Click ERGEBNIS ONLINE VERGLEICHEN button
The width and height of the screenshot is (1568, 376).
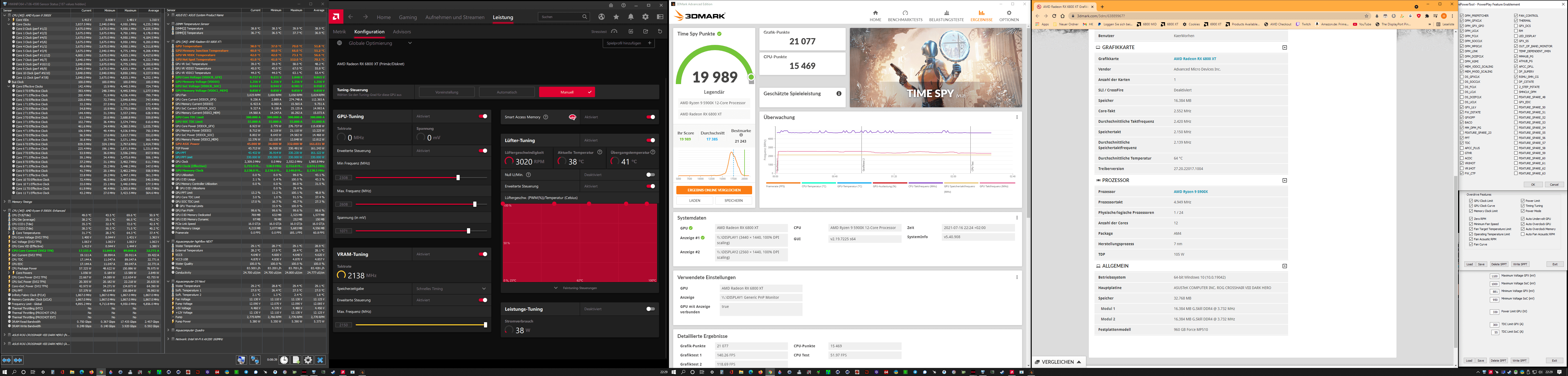pos(714,190)
